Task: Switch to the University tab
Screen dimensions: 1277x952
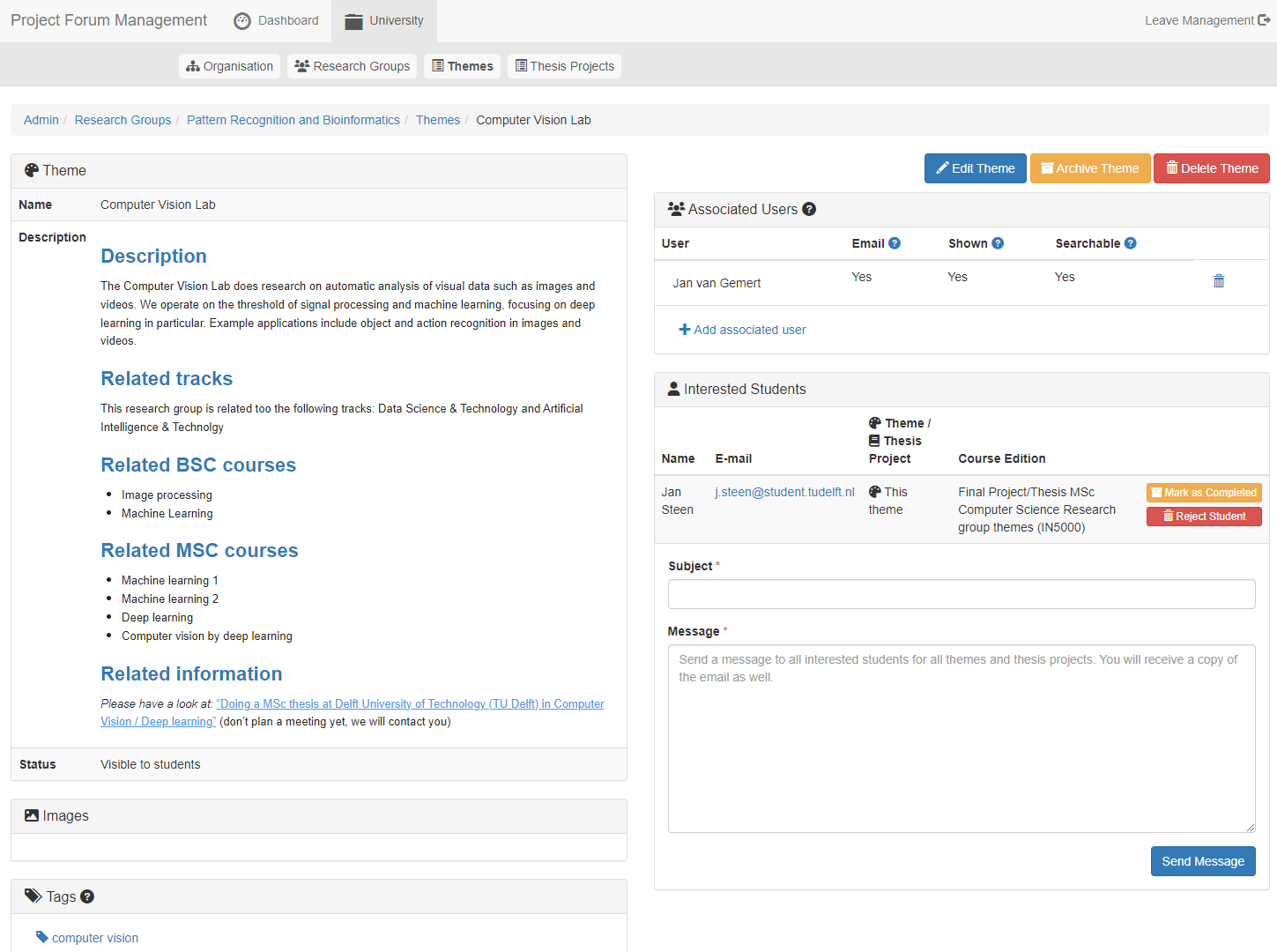Action: [384, 20]
